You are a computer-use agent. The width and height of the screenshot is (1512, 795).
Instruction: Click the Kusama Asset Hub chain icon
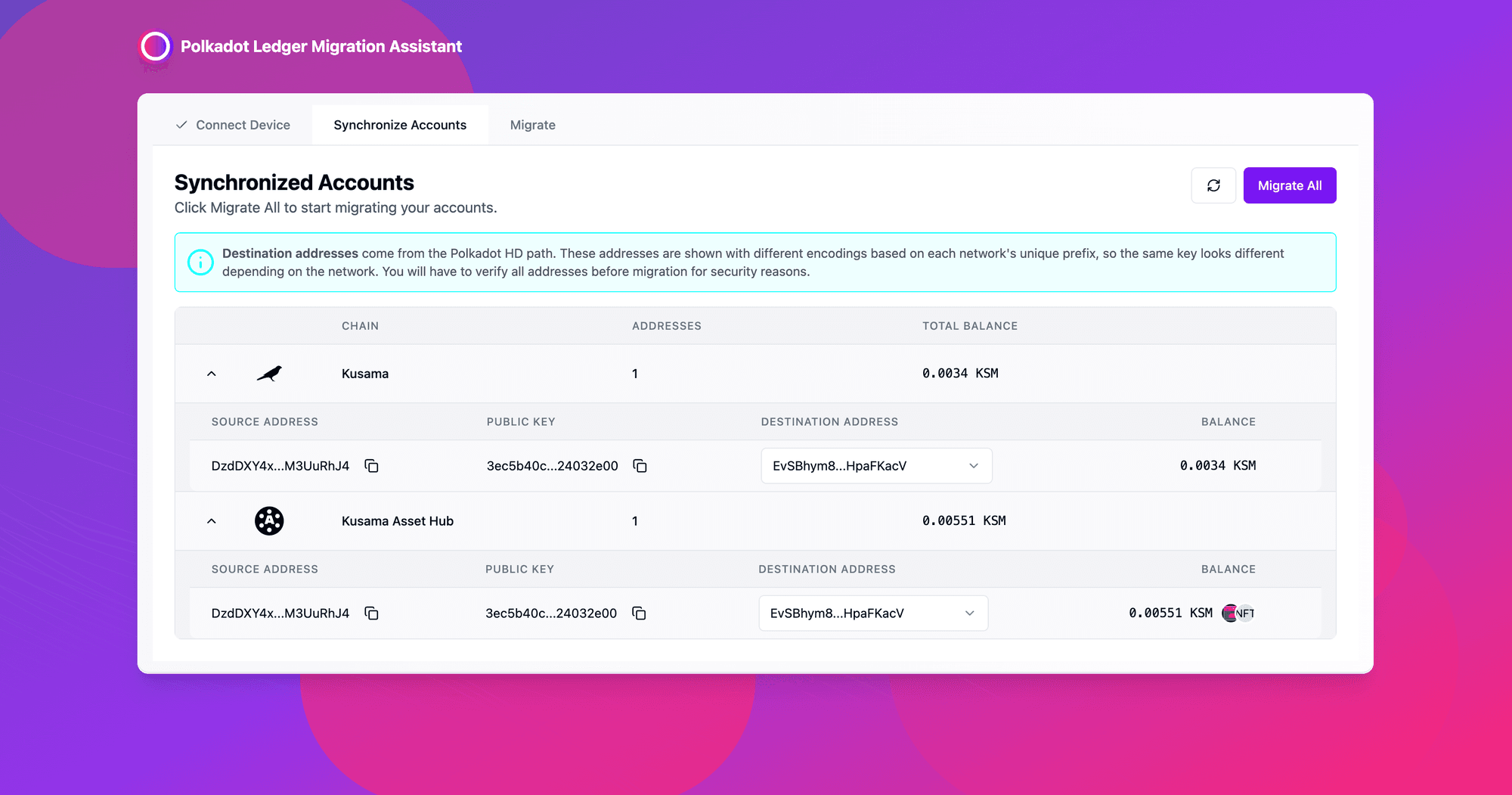(269, 521)
